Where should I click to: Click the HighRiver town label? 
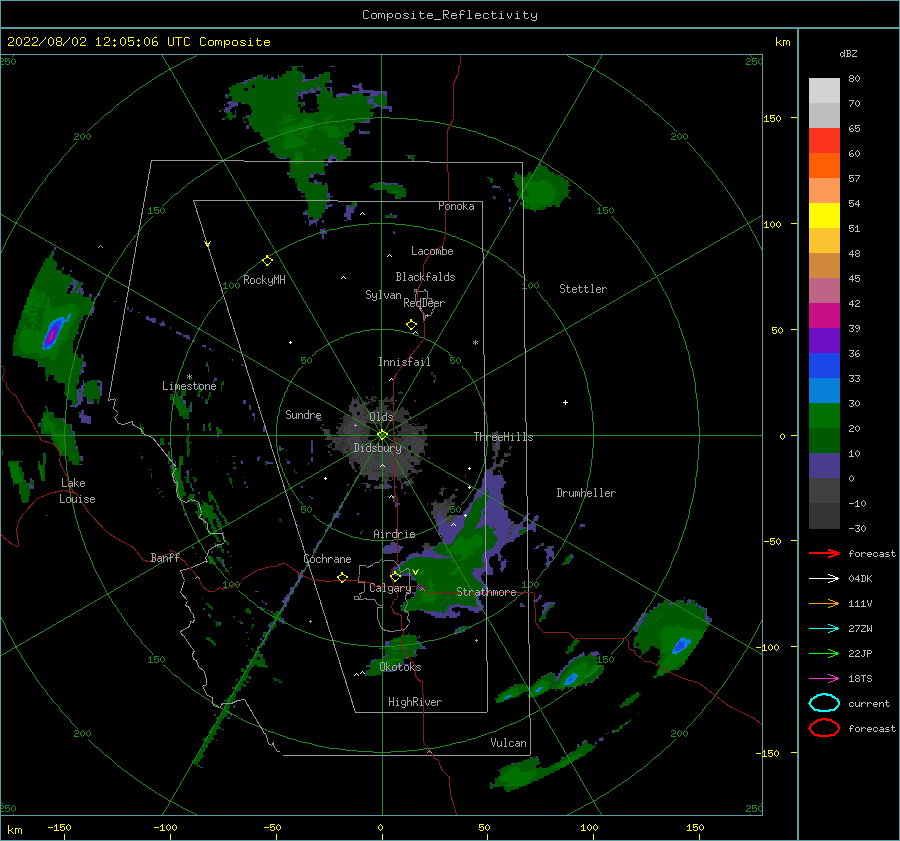pyautogui.click(x=415, y=702)
